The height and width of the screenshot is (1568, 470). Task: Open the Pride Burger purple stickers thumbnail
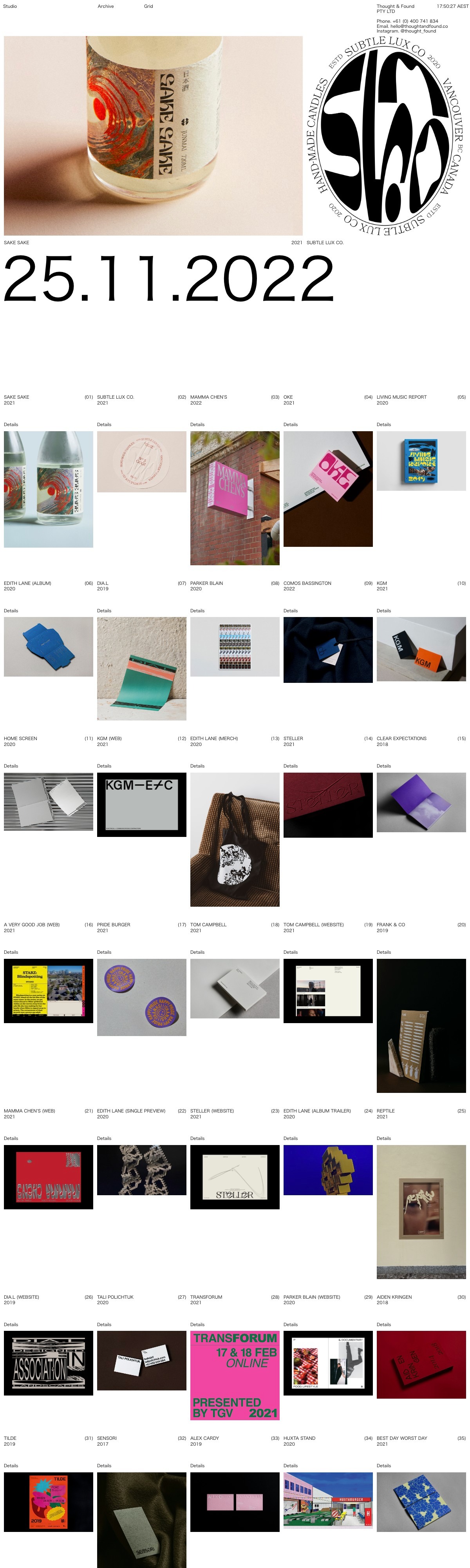pos(142,997)
